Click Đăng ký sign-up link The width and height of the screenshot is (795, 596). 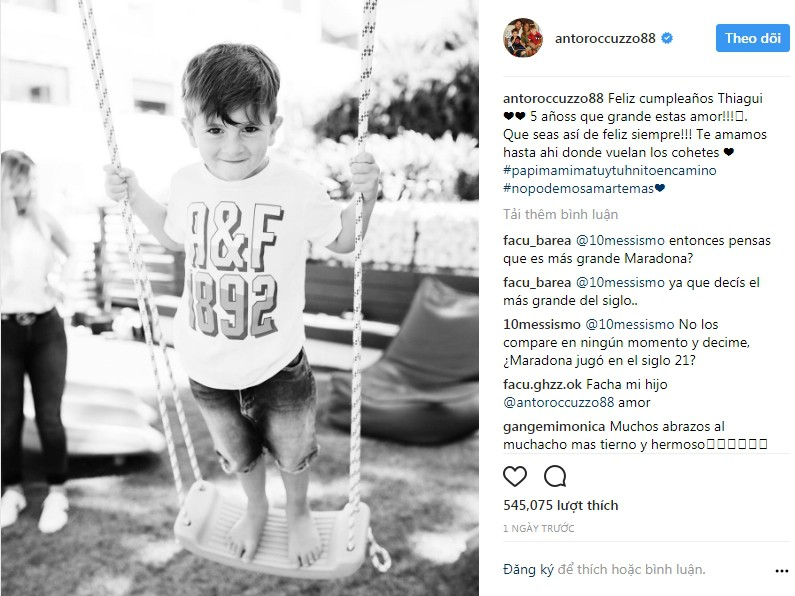point(528,570)
